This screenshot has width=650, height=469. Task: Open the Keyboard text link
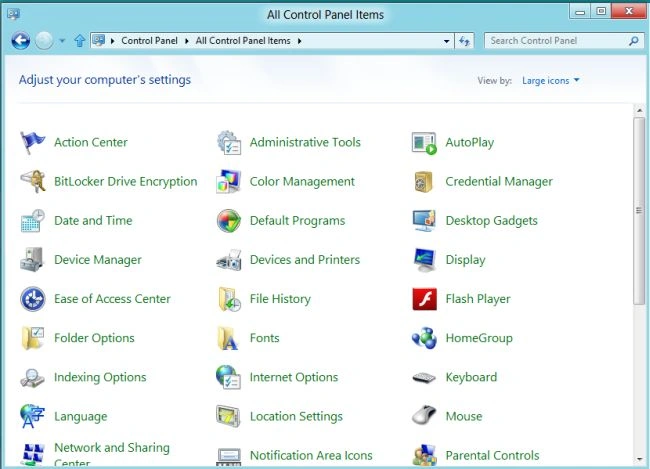(x=471, y=377)
